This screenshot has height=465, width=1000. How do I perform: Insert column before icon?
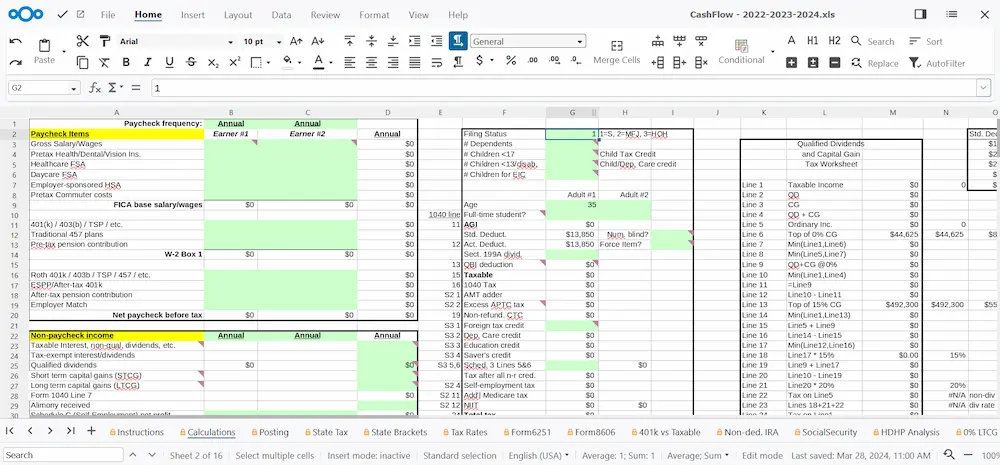(658, 63)
